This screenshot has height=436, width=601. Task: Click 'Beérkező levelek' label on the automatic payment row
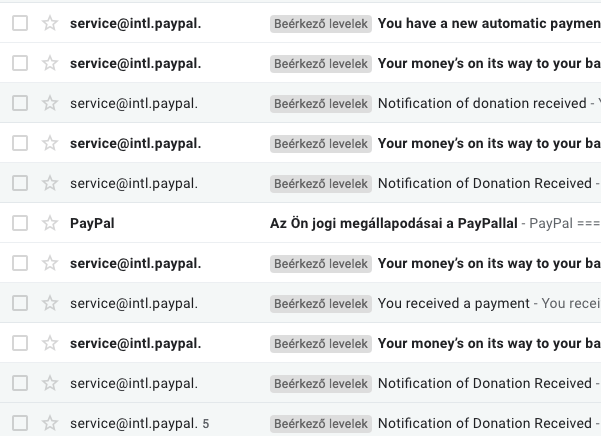(x=321, y=23)
